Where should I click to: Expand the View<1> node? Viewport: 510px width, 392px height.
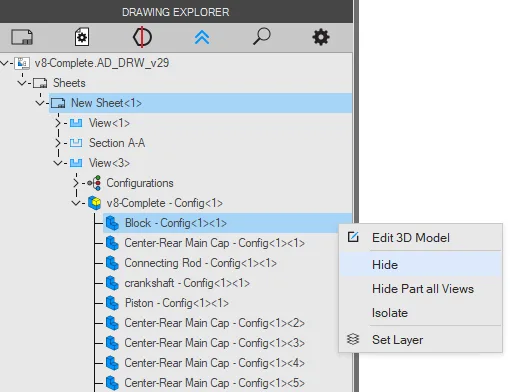coord(58,123)
